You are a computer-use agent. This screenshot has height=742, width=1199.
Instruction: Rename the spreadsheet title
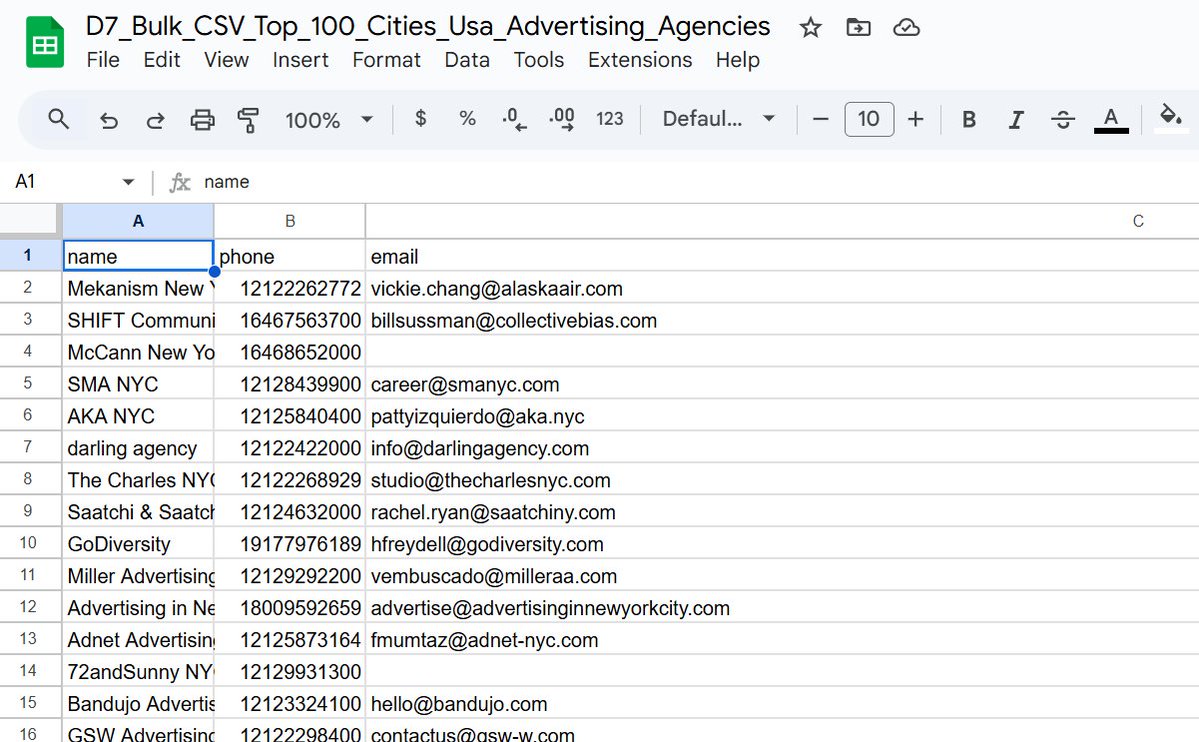[427, 26]
